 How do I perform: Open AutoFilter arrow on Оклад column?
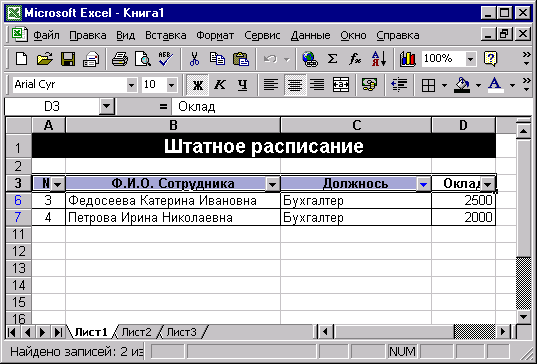pos(487,185)
